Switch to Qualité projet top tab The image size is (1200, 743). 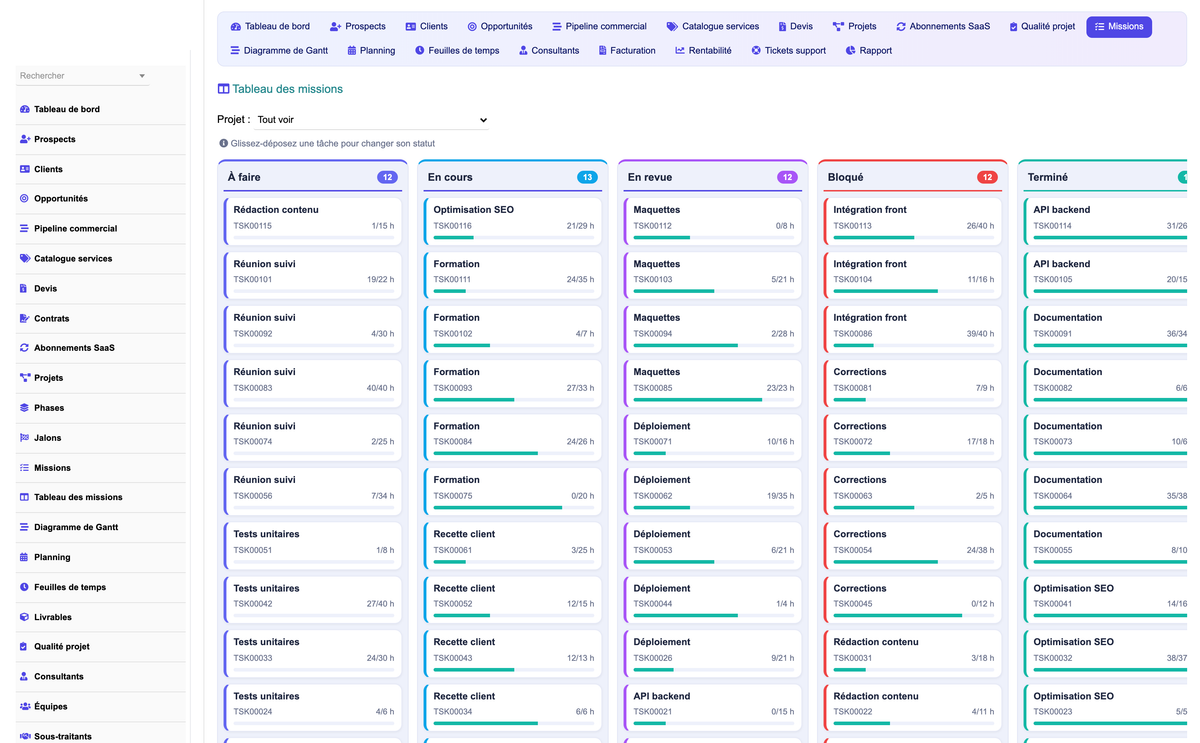(x=1042, y=27)
